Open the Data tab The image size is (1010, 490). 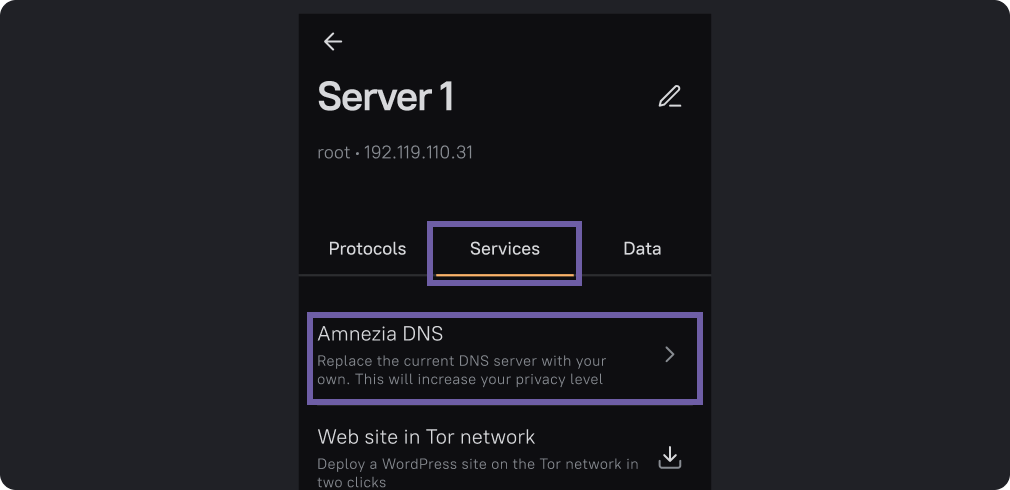tap(641, 249)
